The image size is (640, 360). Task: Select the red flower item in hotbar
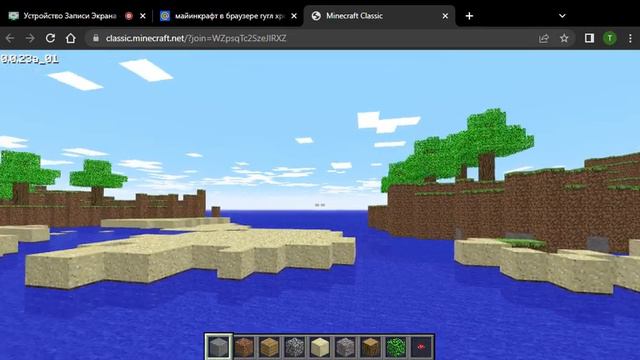point(421,347)
